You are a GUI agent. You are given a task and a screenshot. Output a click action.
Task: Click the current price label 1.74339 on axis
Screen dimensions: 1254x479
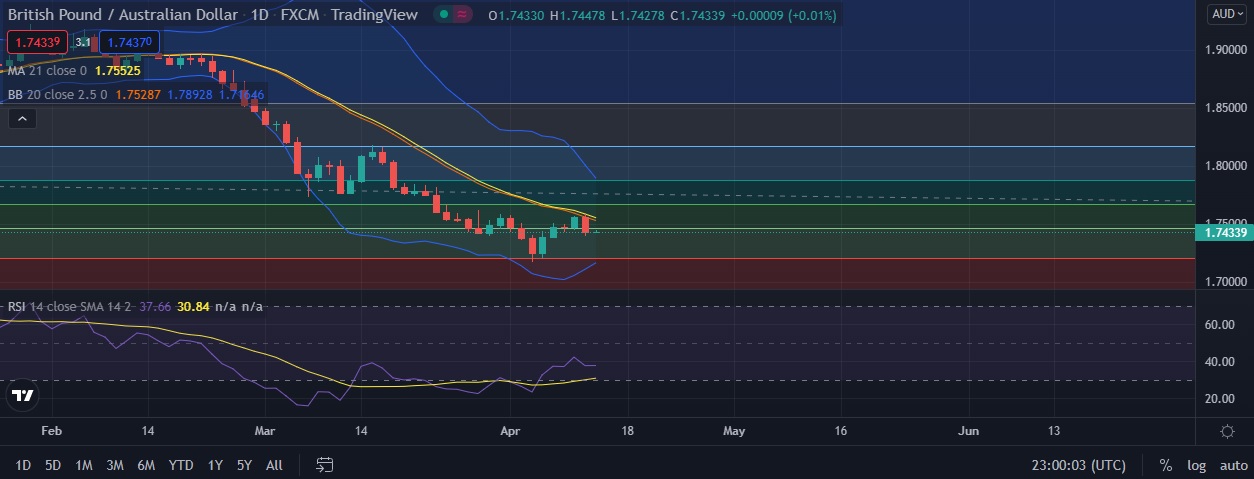point(1223,232)
